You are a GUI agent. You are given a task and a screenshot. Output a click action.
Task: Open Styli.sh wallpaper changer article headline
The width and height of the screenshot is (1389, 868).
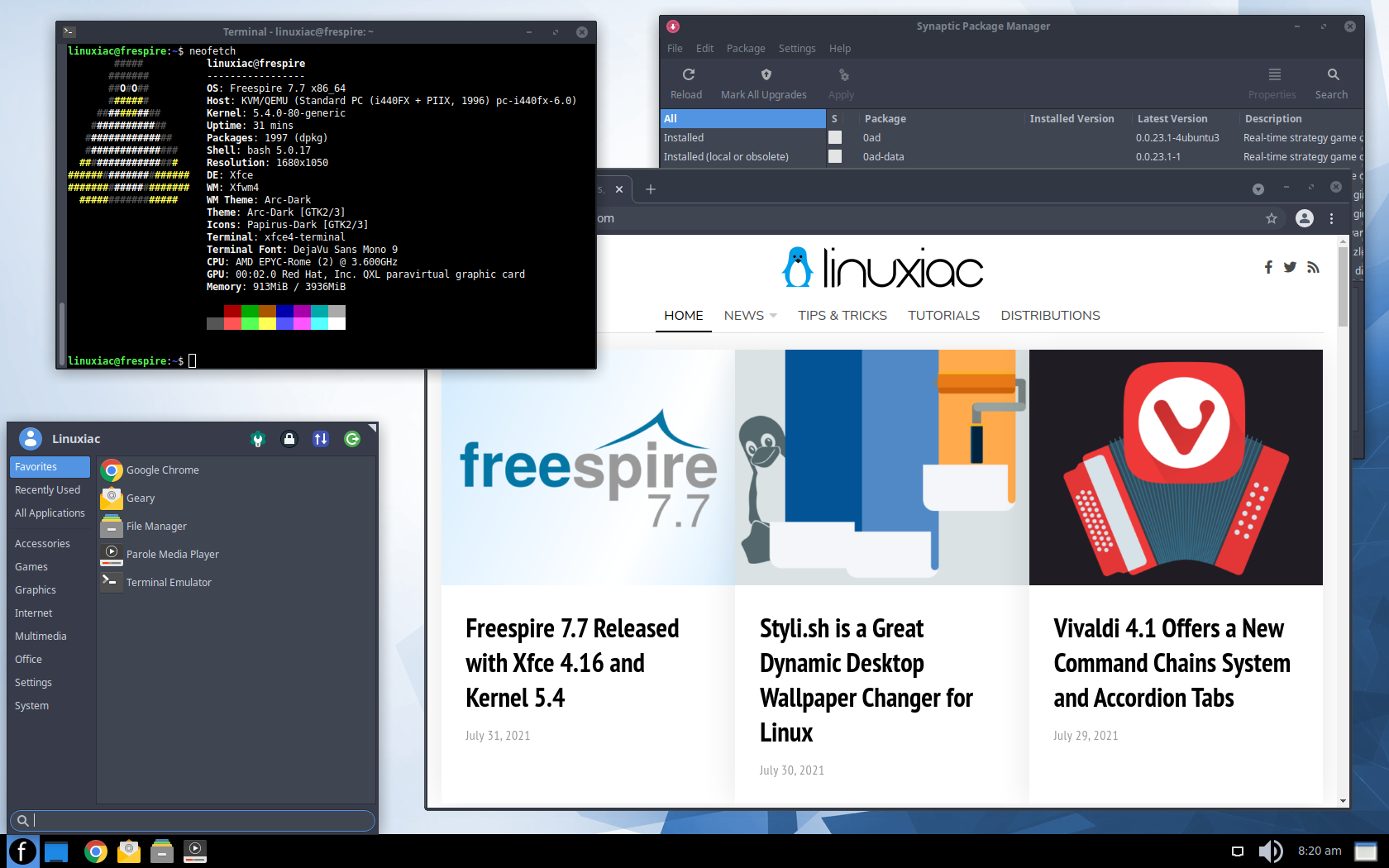(866, 680)
